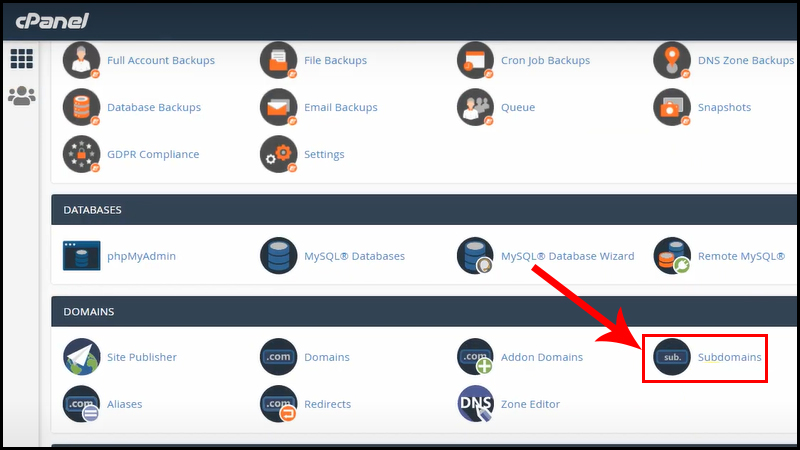Screen dimensions: 800x450
Task: Click the phpMyAdmin icon
Action: [x=82, y=256]
